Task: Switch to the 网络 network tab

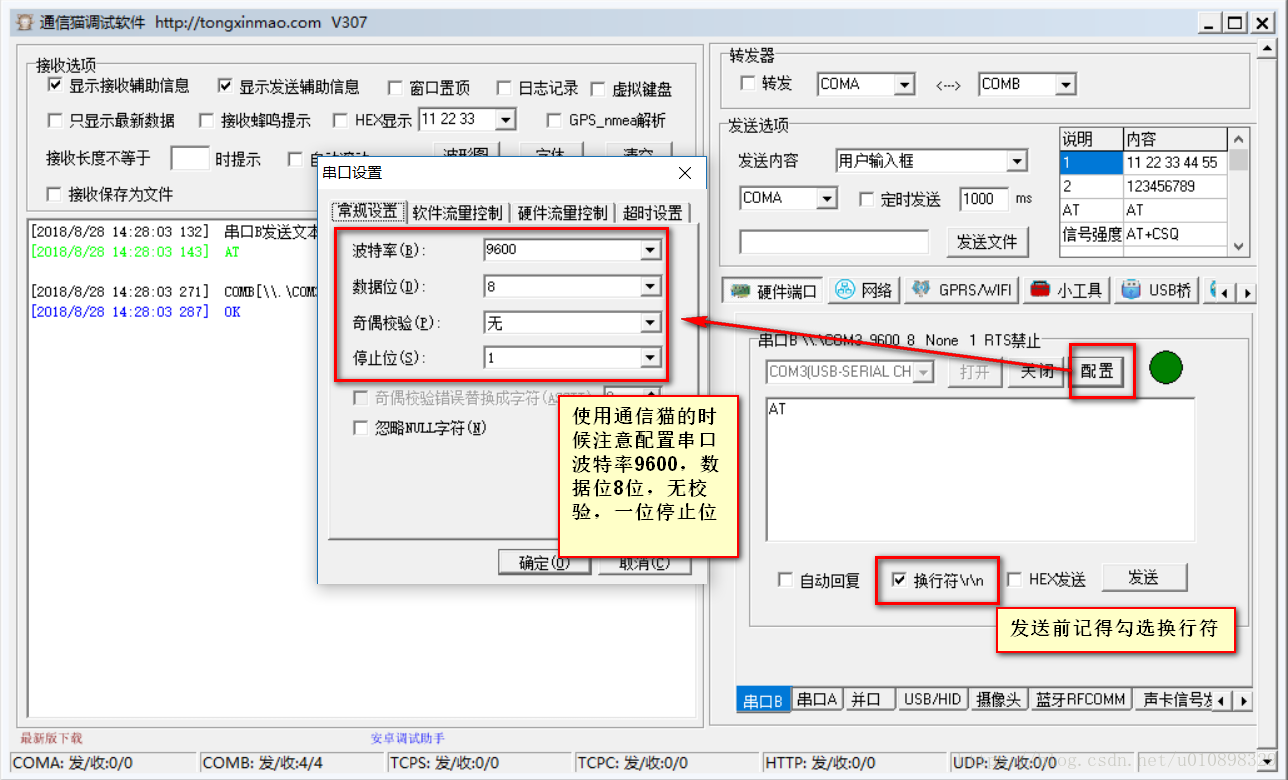Action: click(x=863, y=291)
